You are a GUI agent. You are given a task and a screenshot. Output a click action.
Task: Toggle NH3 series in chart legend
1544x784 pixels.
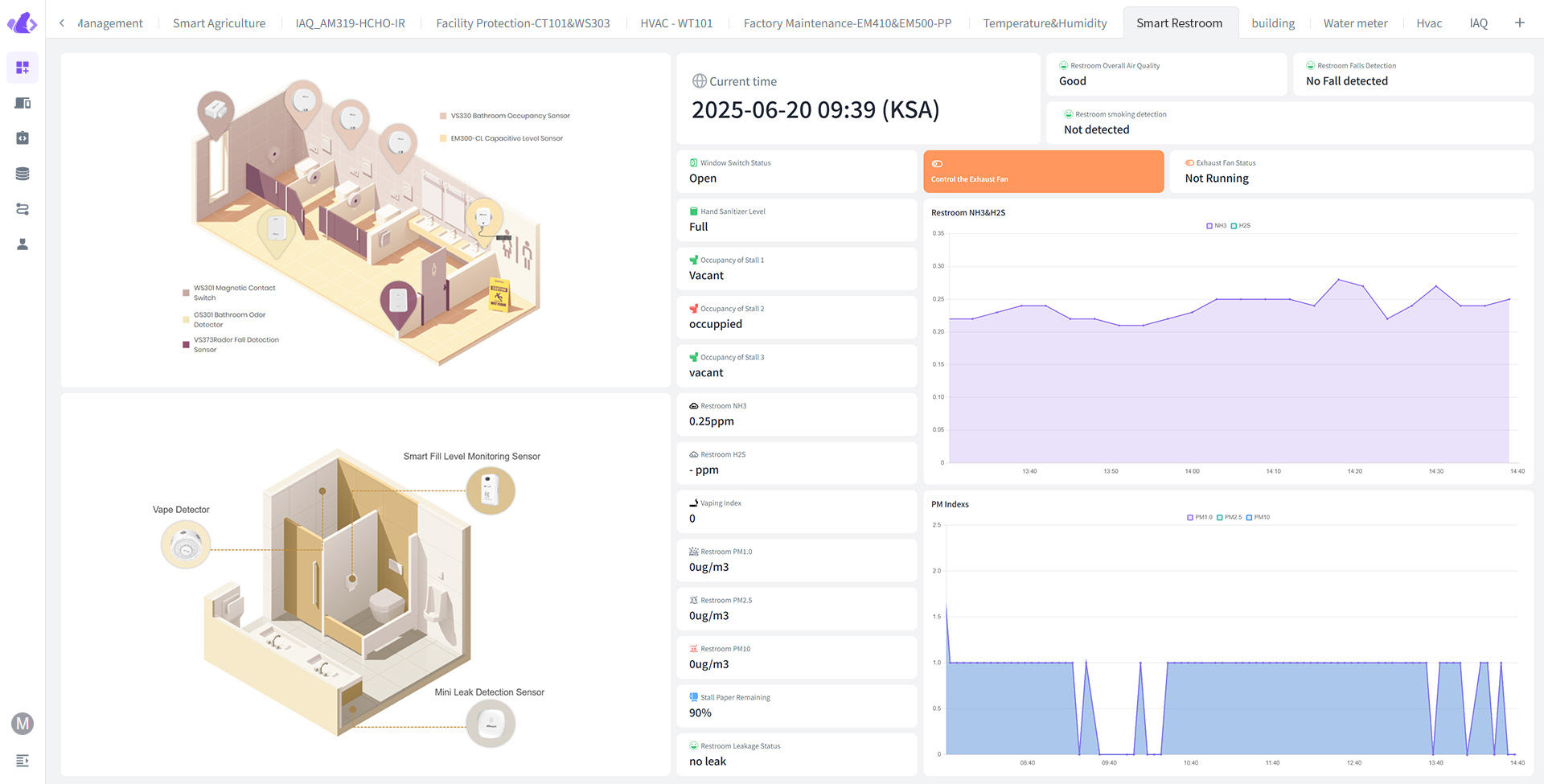[x=1216, y=226]
